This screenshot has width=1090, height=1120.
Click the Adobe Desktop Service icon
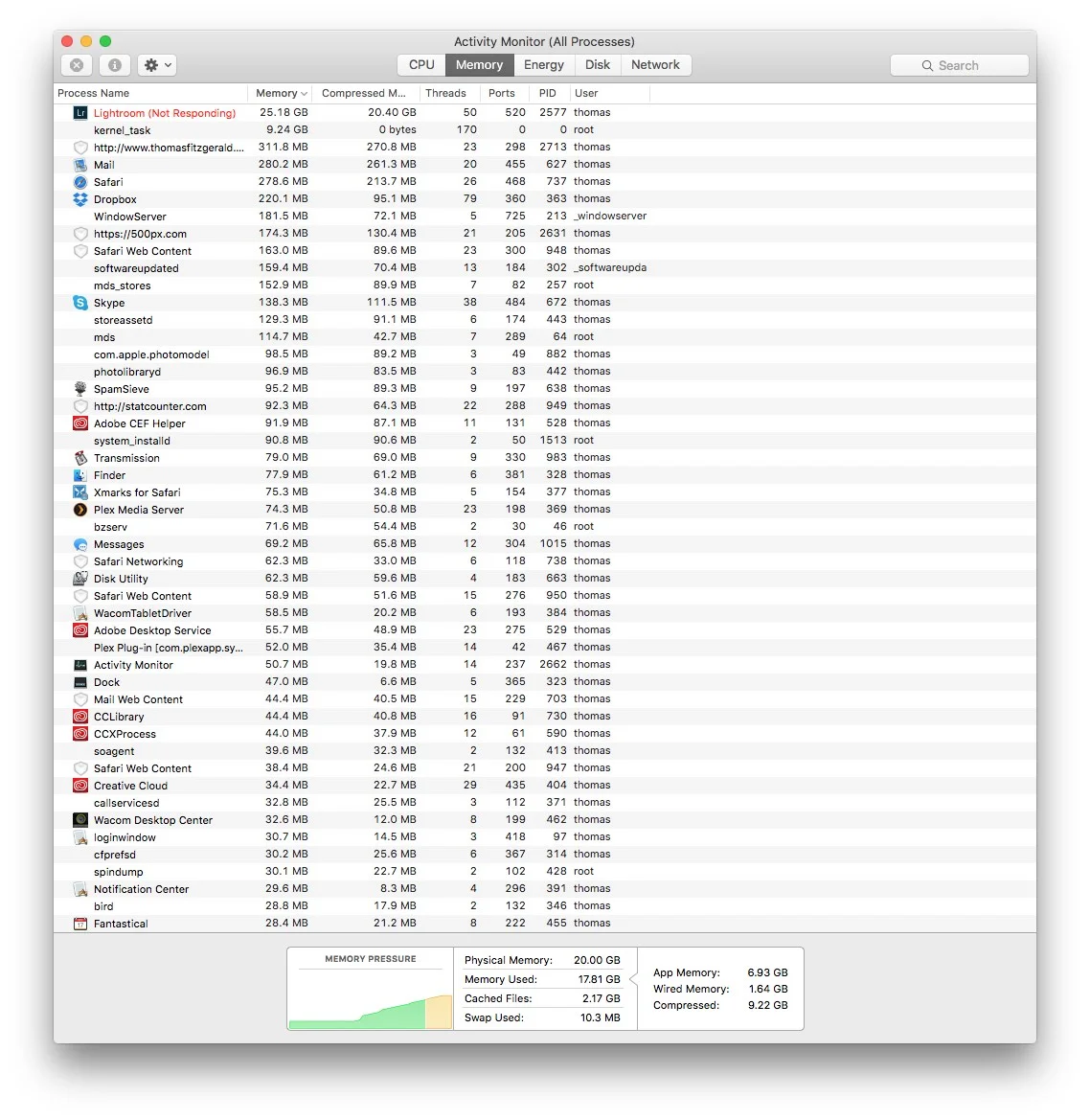pos(80,630)
